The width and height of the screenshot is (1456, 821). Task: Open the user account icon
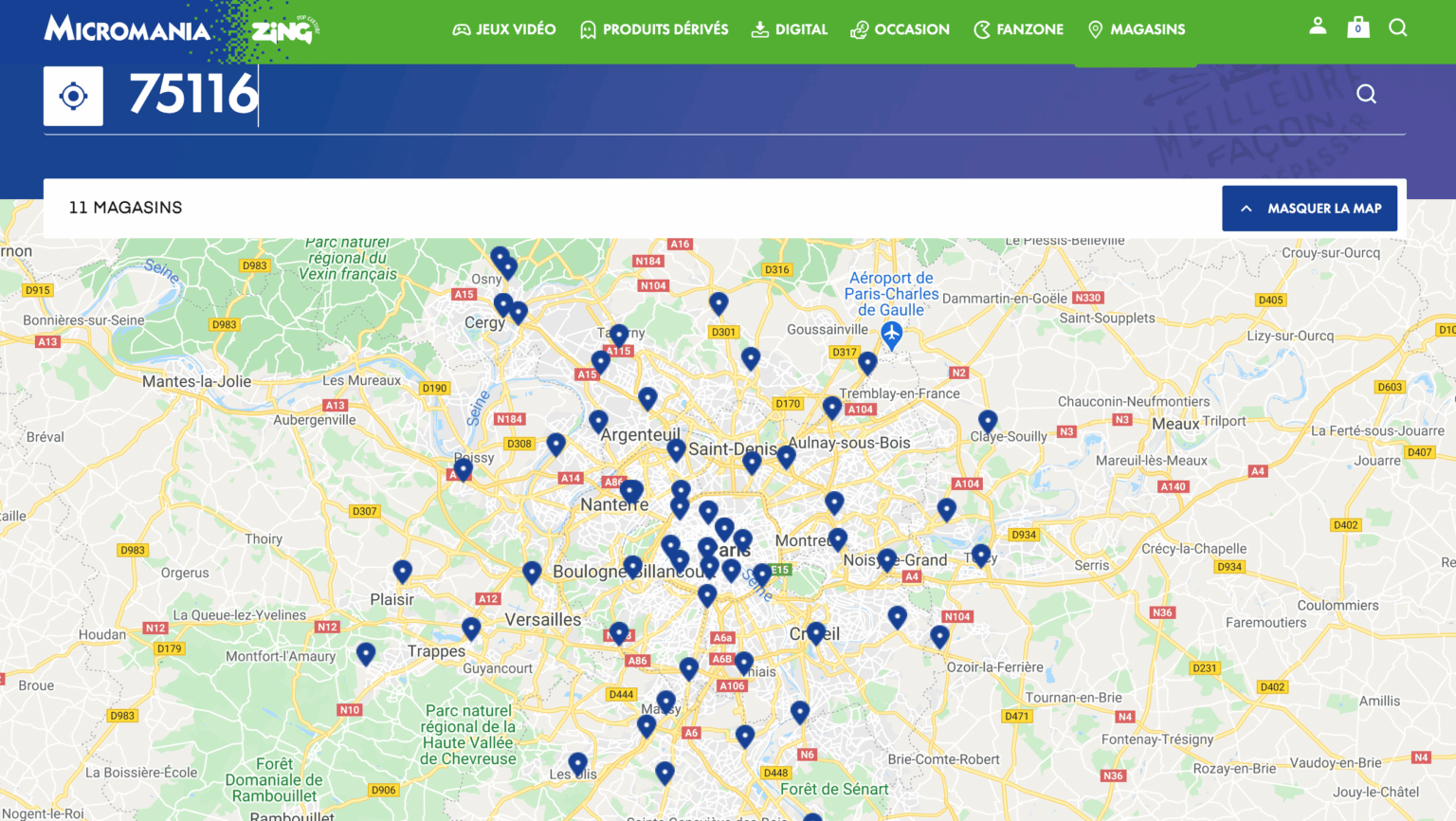coord(1318,27)
